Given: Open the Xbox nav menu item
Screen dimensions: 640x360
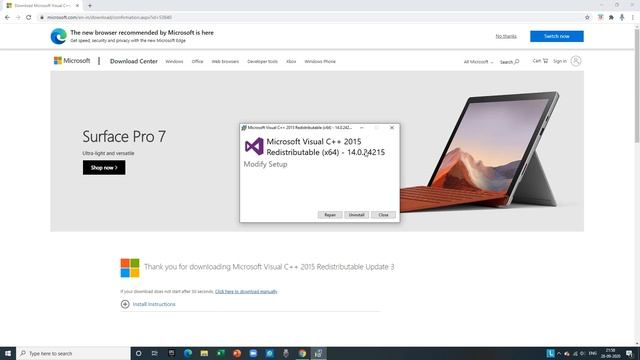Looking at the screenshot, I should 291,62.
